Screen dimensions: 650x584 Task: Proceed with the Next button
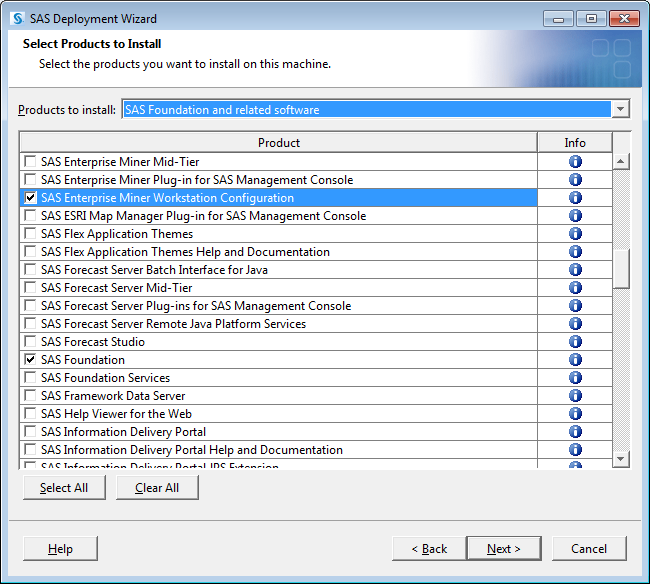[504, 549]
